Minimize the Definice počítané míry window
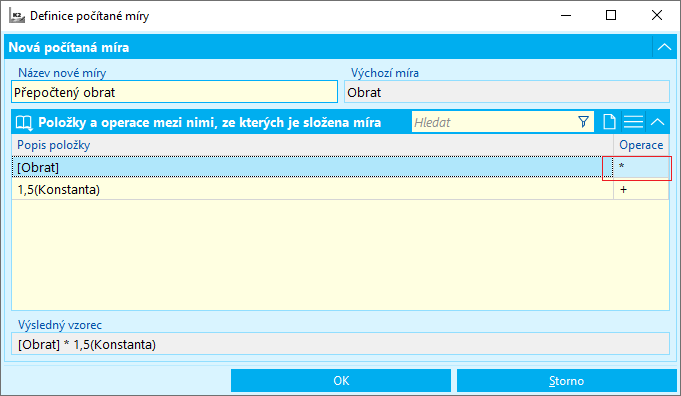This screenshot has width=681, height=396. tap(565, 16)
